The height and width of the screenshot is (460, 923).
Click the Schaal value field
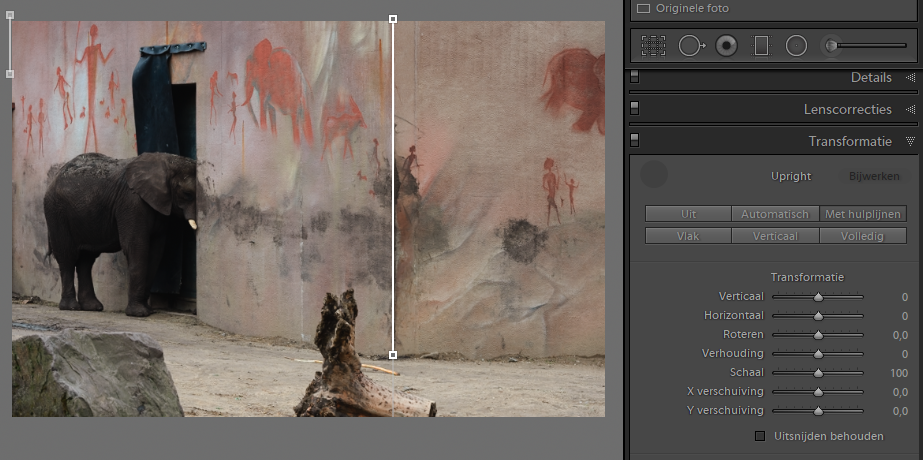pos(898,373)
